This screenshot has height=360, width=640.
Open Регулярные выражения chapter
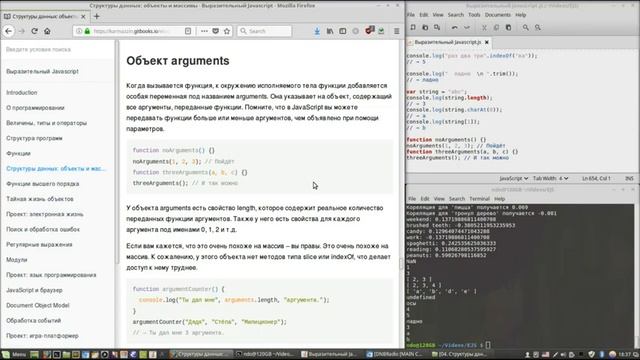(39, 244)
